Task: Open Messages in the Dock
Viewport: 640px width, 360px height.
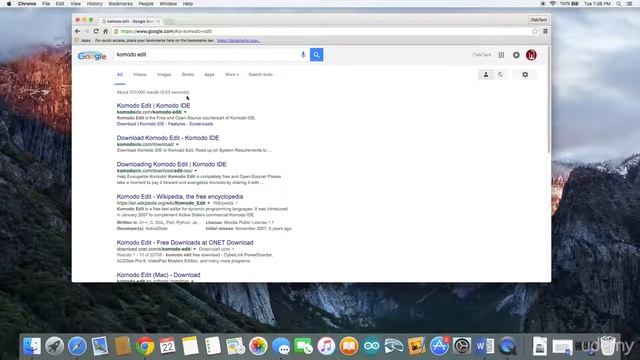Action: (281, 346)
